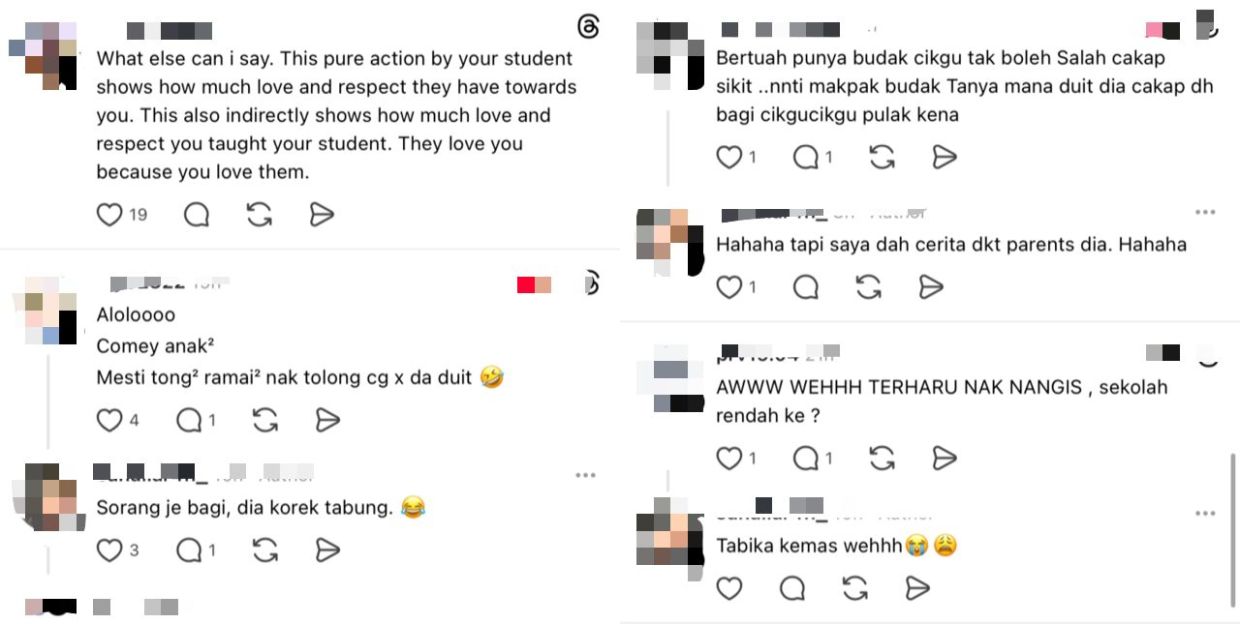The width and height of the screenshot is (1240, 624).
Task: Open the Threads logo on first comment
Action: pos(588,27)
